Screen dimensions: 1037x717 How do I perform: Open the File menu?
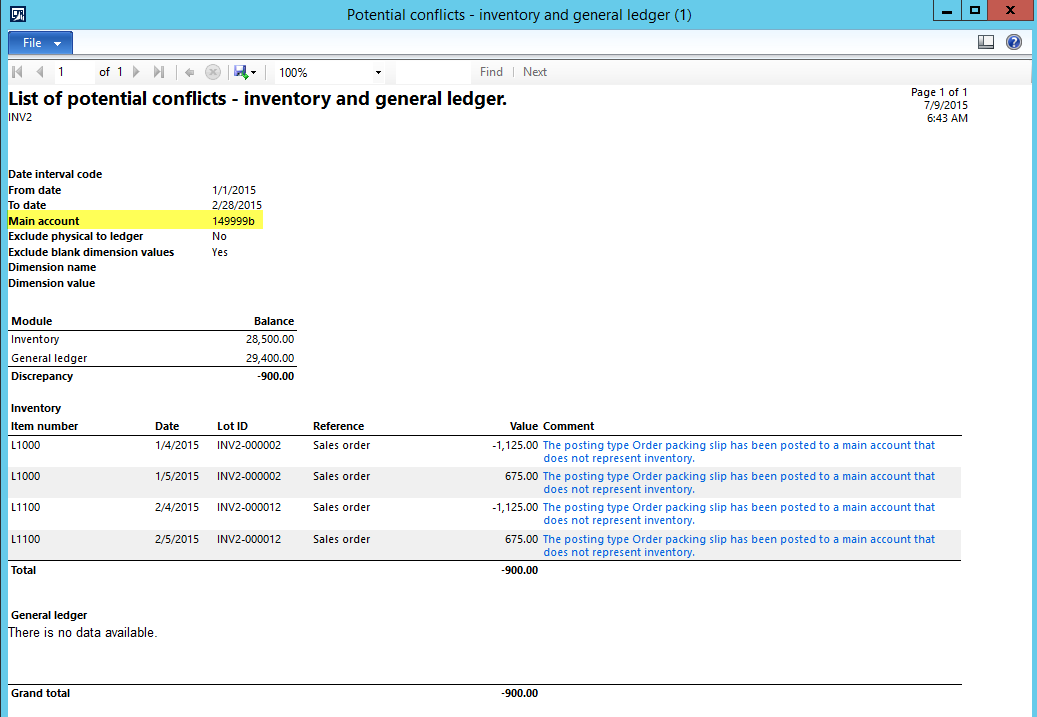(40, 43)
